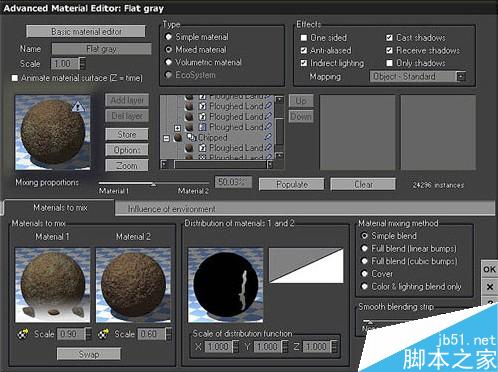Click the Material 2 scale stepper arrows

[169, 334]
